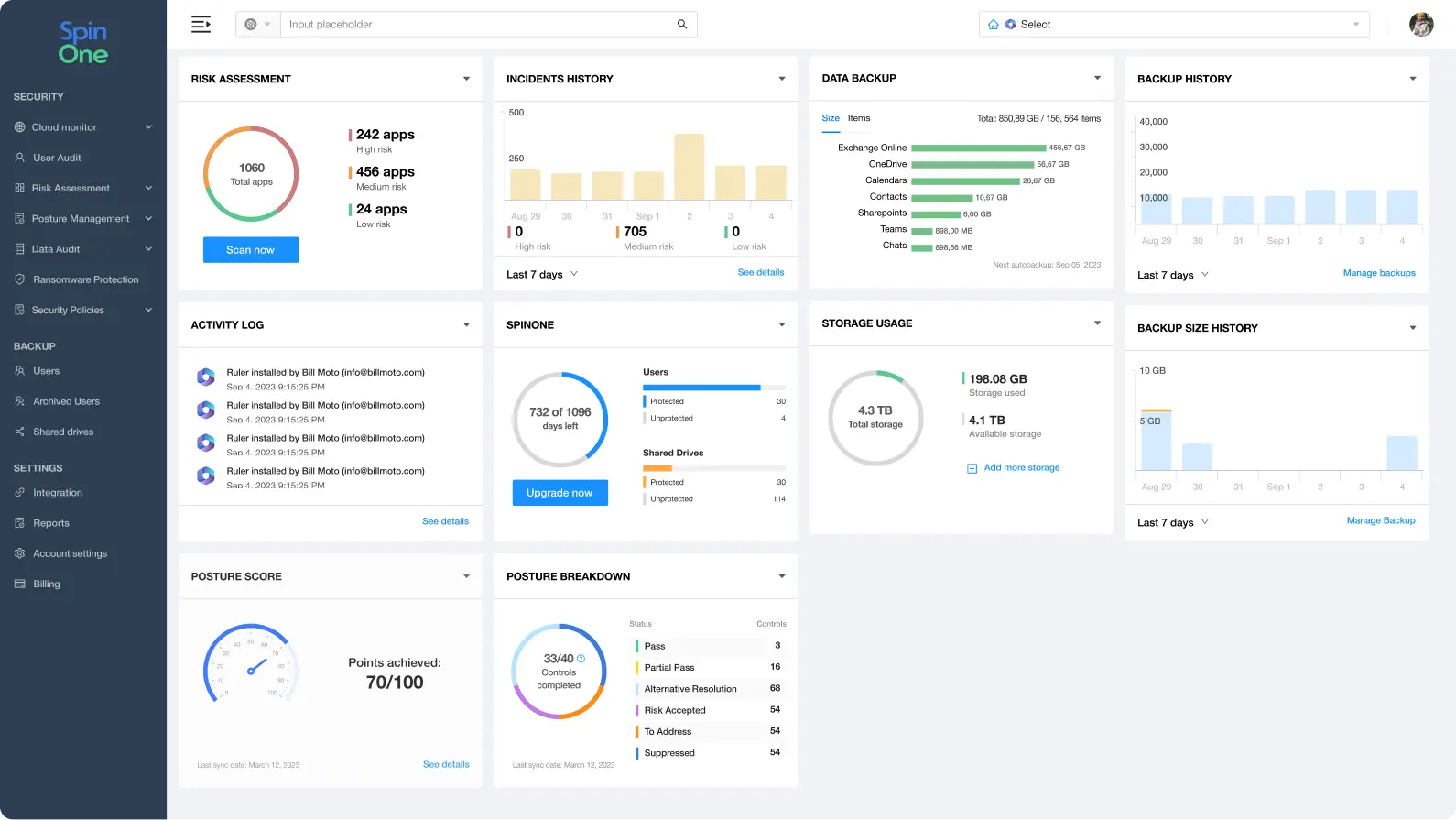Click the SpinOne logo
The image size is (1456, 820).
coord(83,43)
